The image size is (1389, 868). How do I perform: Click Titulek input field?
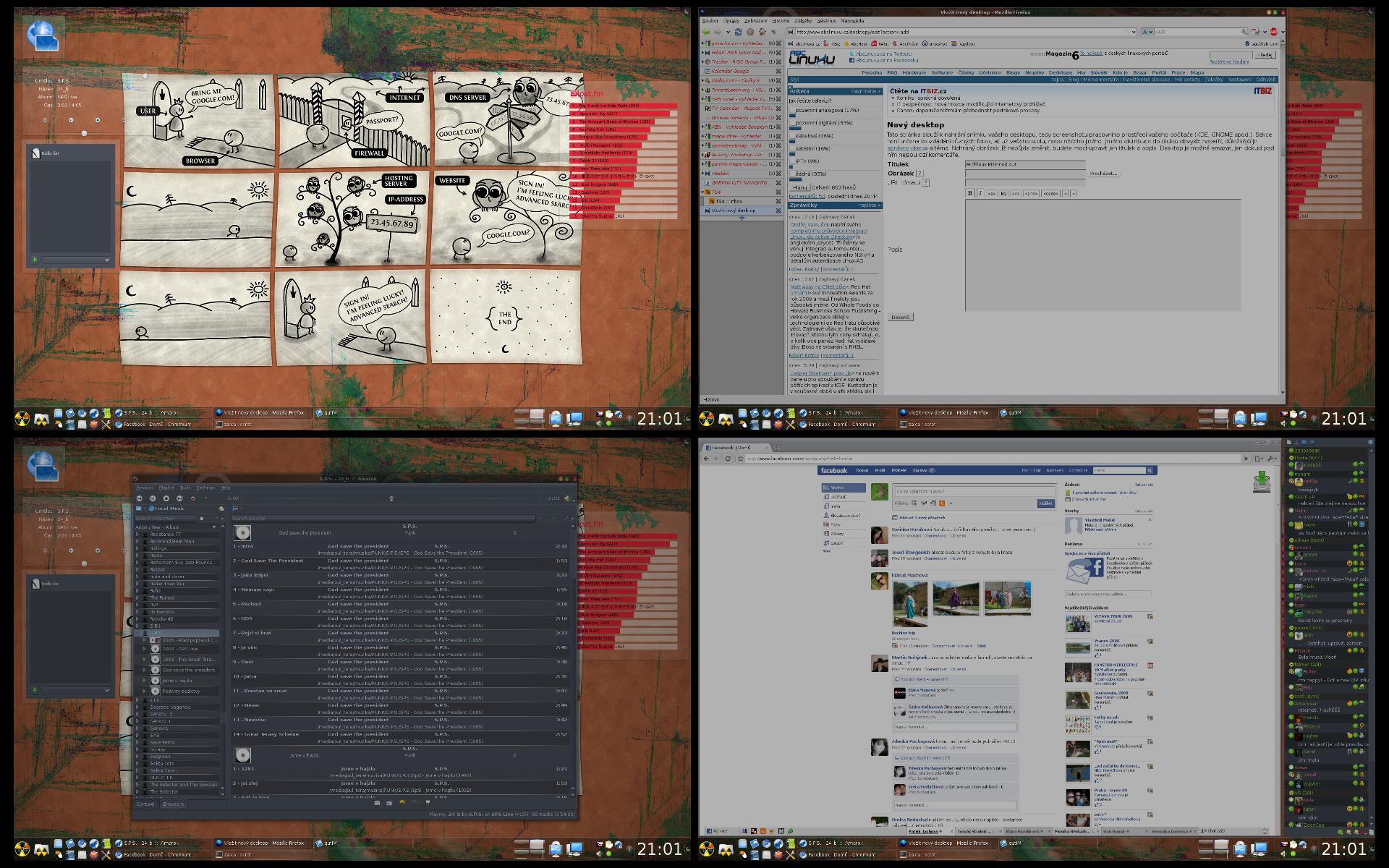[x=1025, y=164]
